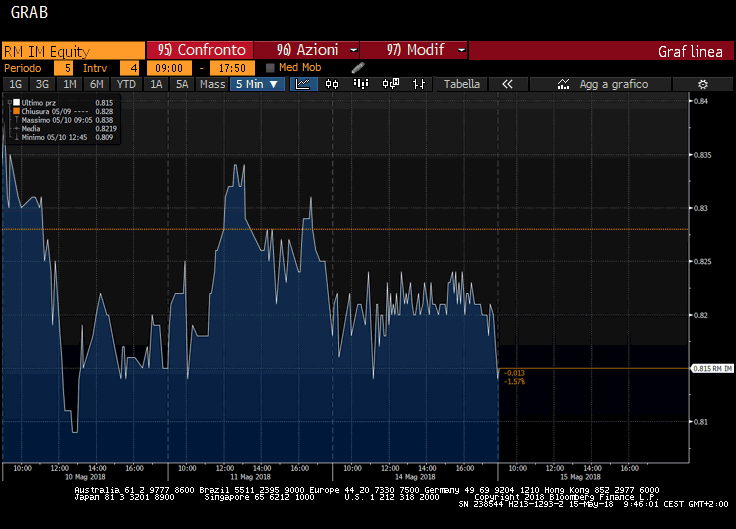
Task: Click the -1.57% change label
Action: pyautogui.click(x=514, y=382)
